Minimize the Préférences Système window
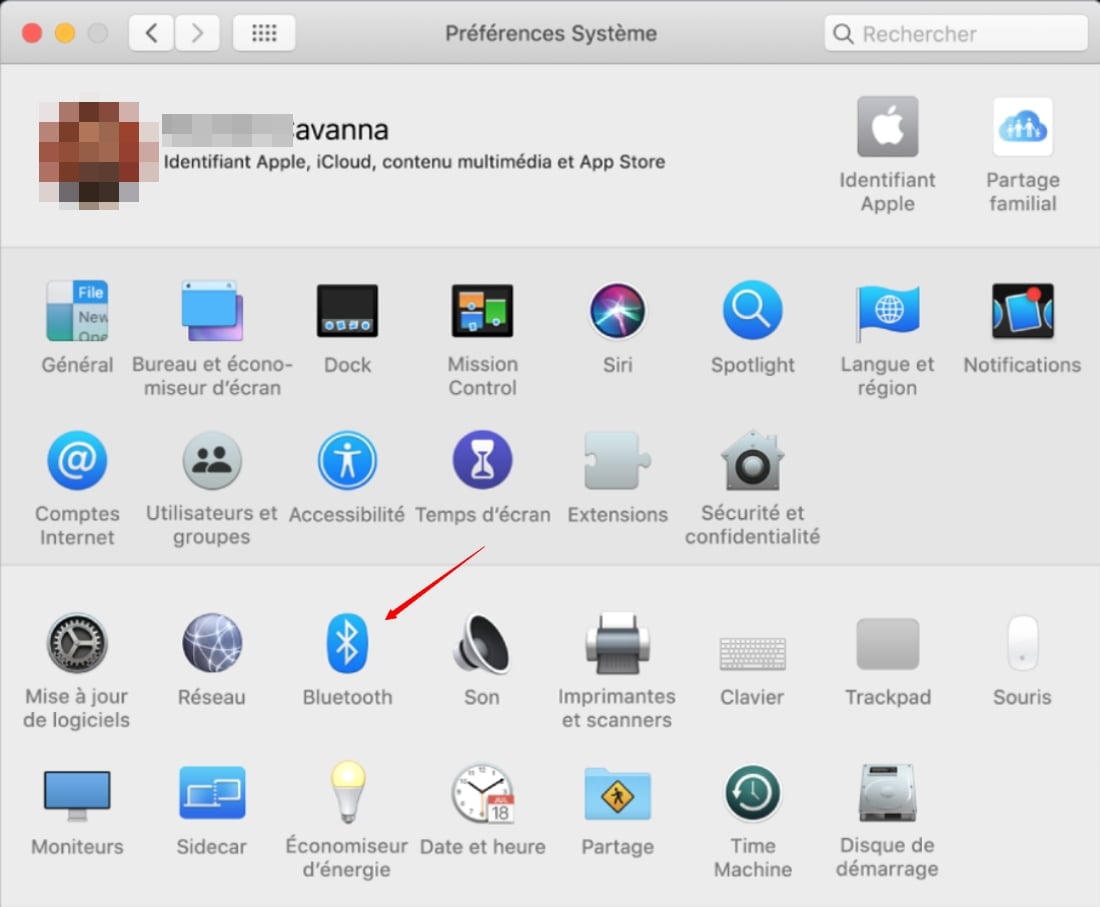Image resolution: width=1100 pixels, height=907 pixels. click(x=65, y=33)
